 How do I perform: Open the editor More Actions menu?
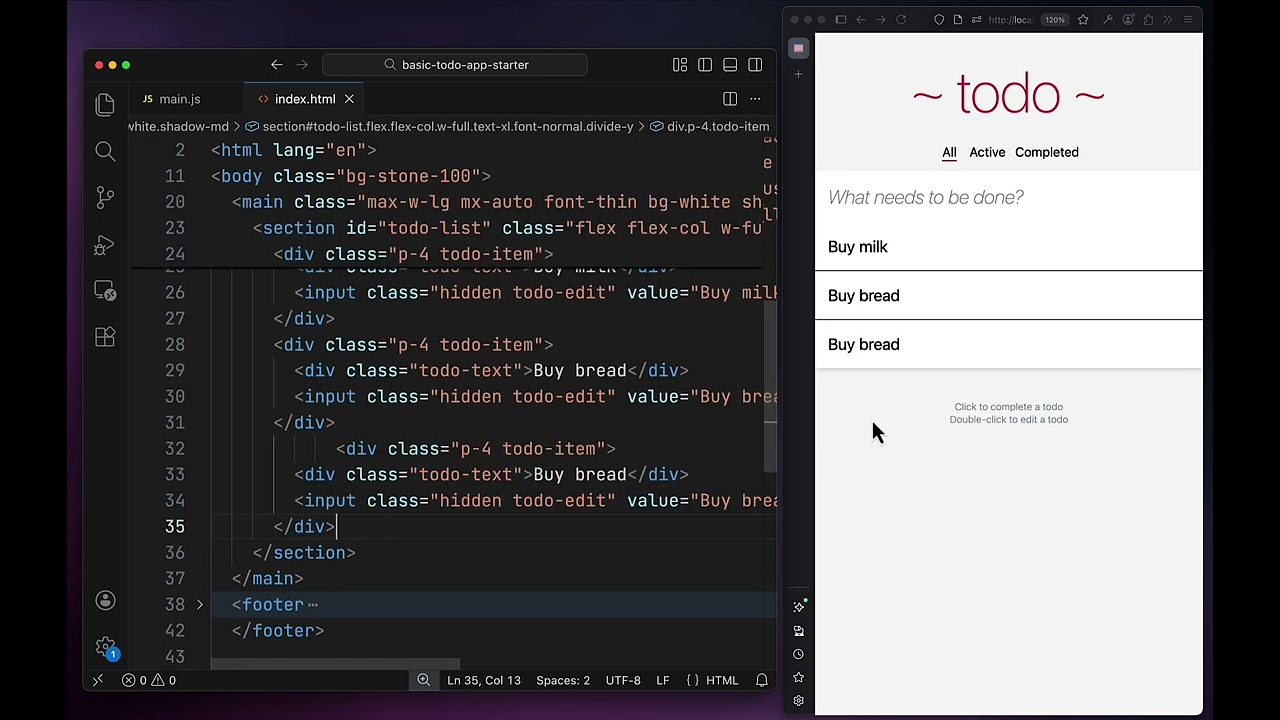coord(755,99)
